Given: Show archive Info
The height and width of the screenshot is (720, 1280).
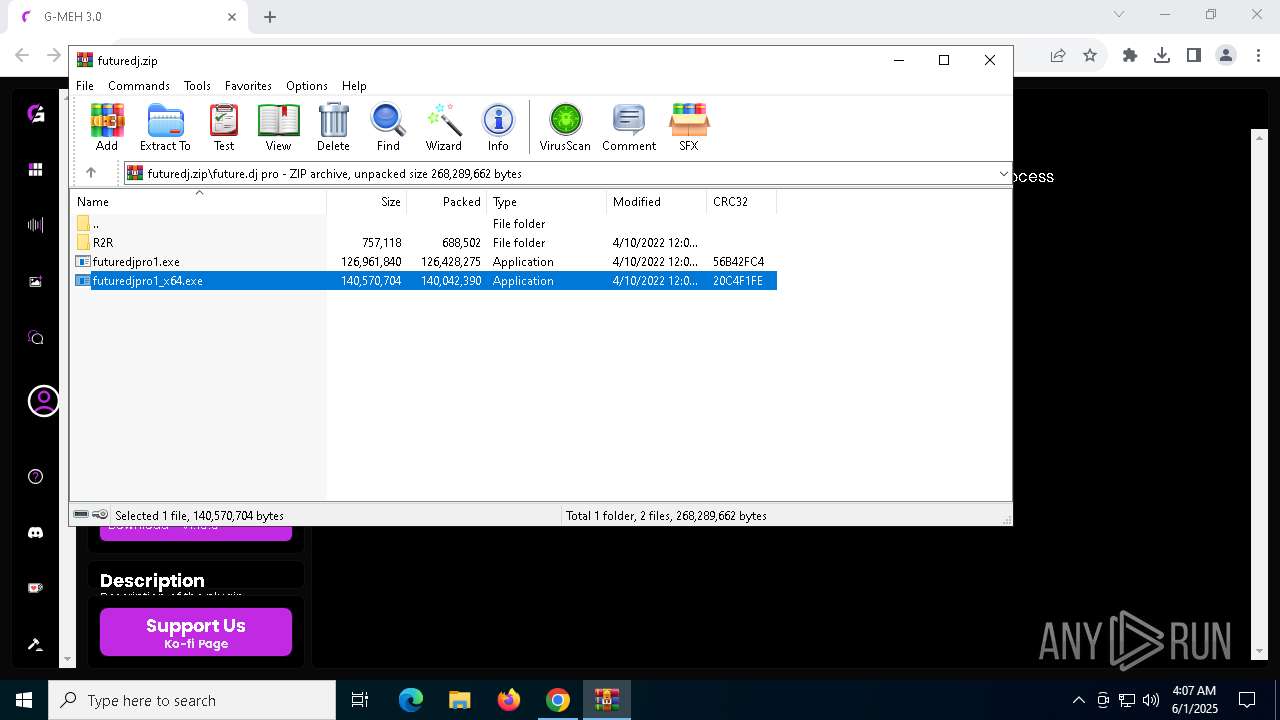Looking at the screenshot, I should coord(498,127).
